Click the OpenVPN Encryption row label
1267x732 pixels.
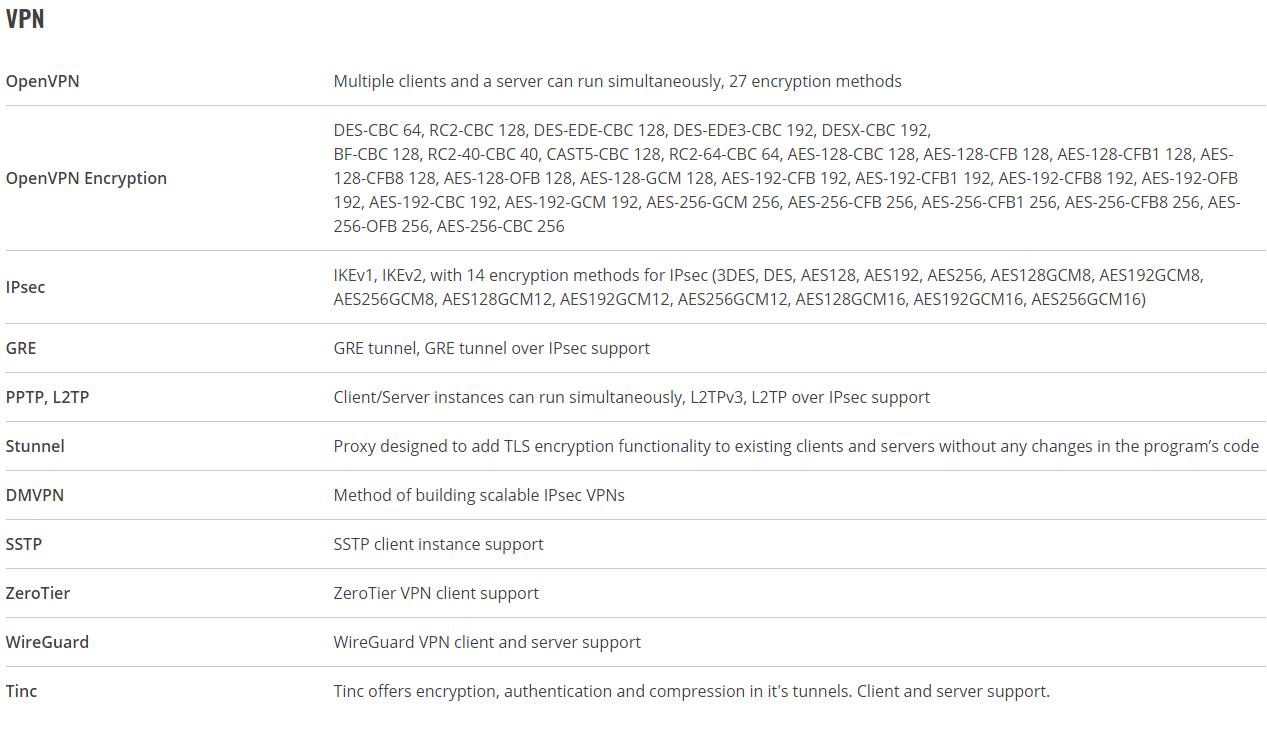click(x=86, y=178)
